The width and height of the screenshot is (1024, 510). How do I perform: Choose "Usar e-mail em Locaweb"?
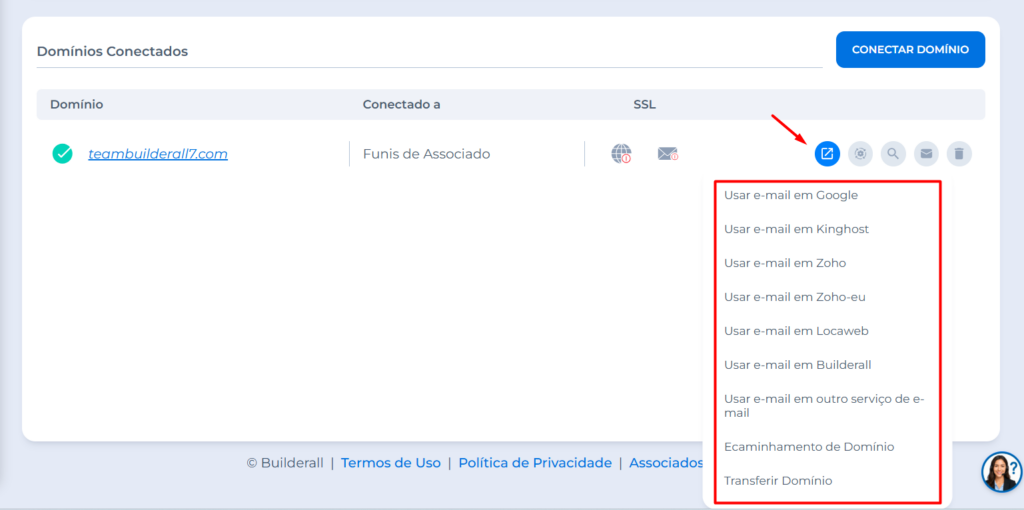point(796,331)
